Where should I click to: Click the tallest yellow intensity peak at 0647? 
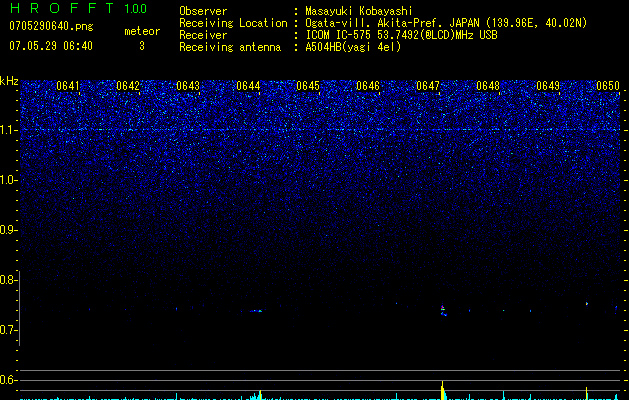tap(442, 390)
